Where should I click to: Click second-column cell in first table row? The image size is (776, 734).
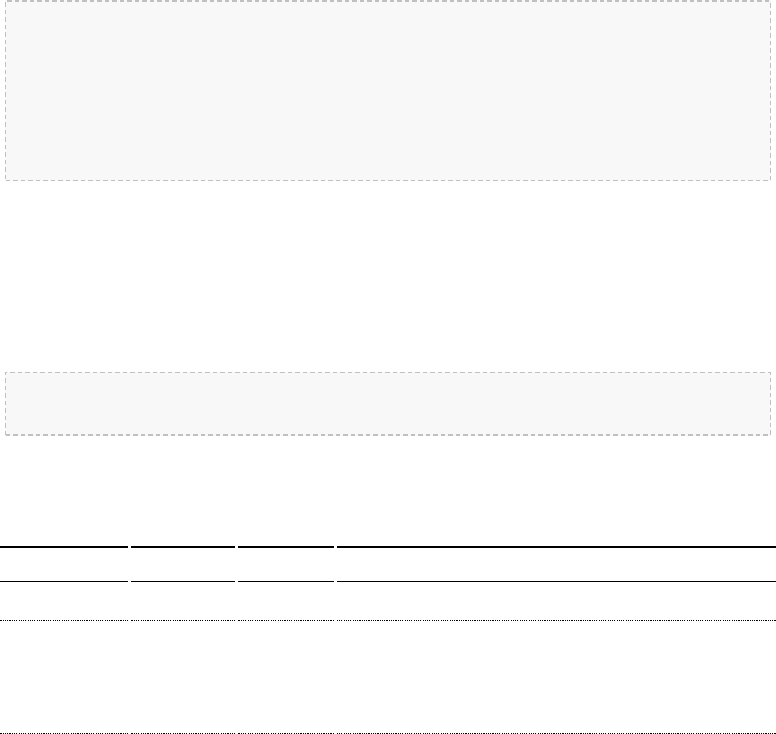point(183,601)
